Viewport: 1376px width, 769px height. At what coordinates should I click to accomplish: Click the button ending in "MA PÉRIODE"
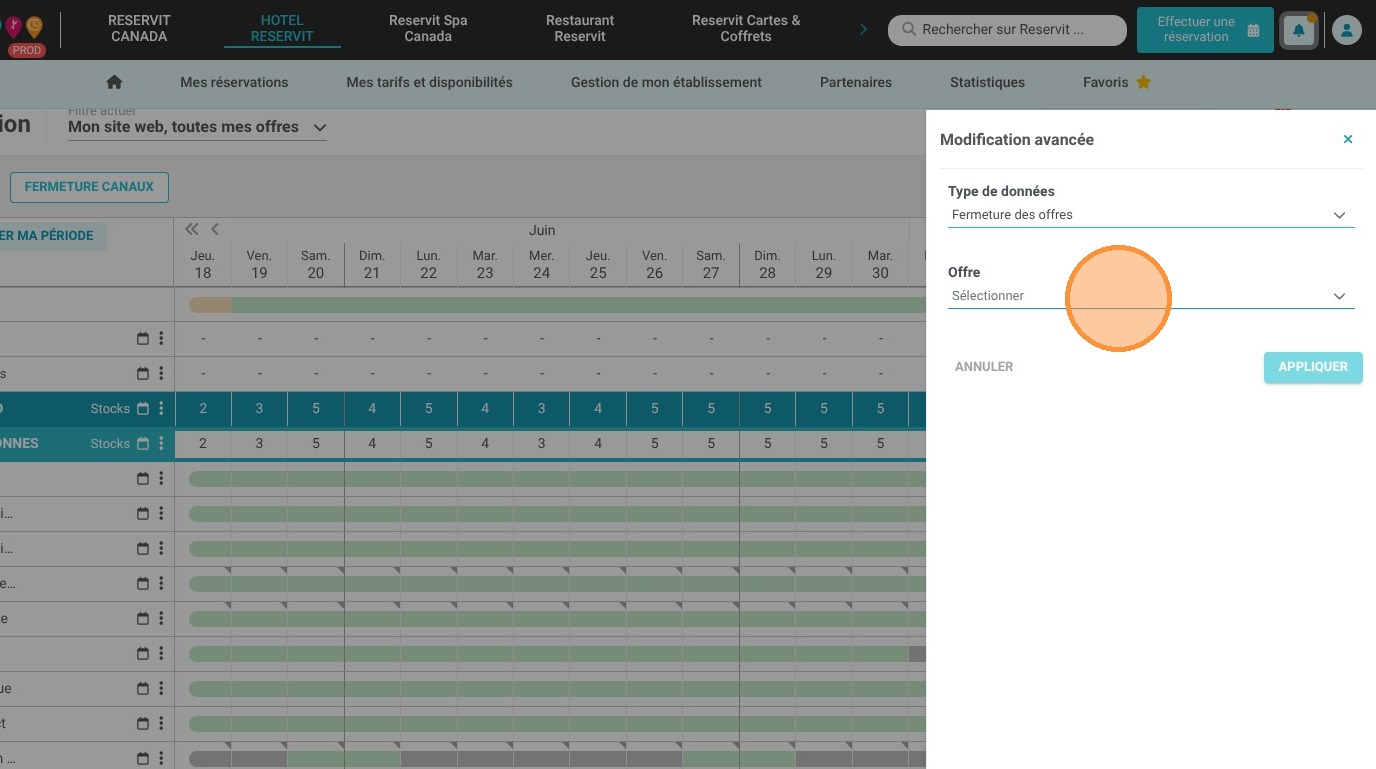click(53, 236)
